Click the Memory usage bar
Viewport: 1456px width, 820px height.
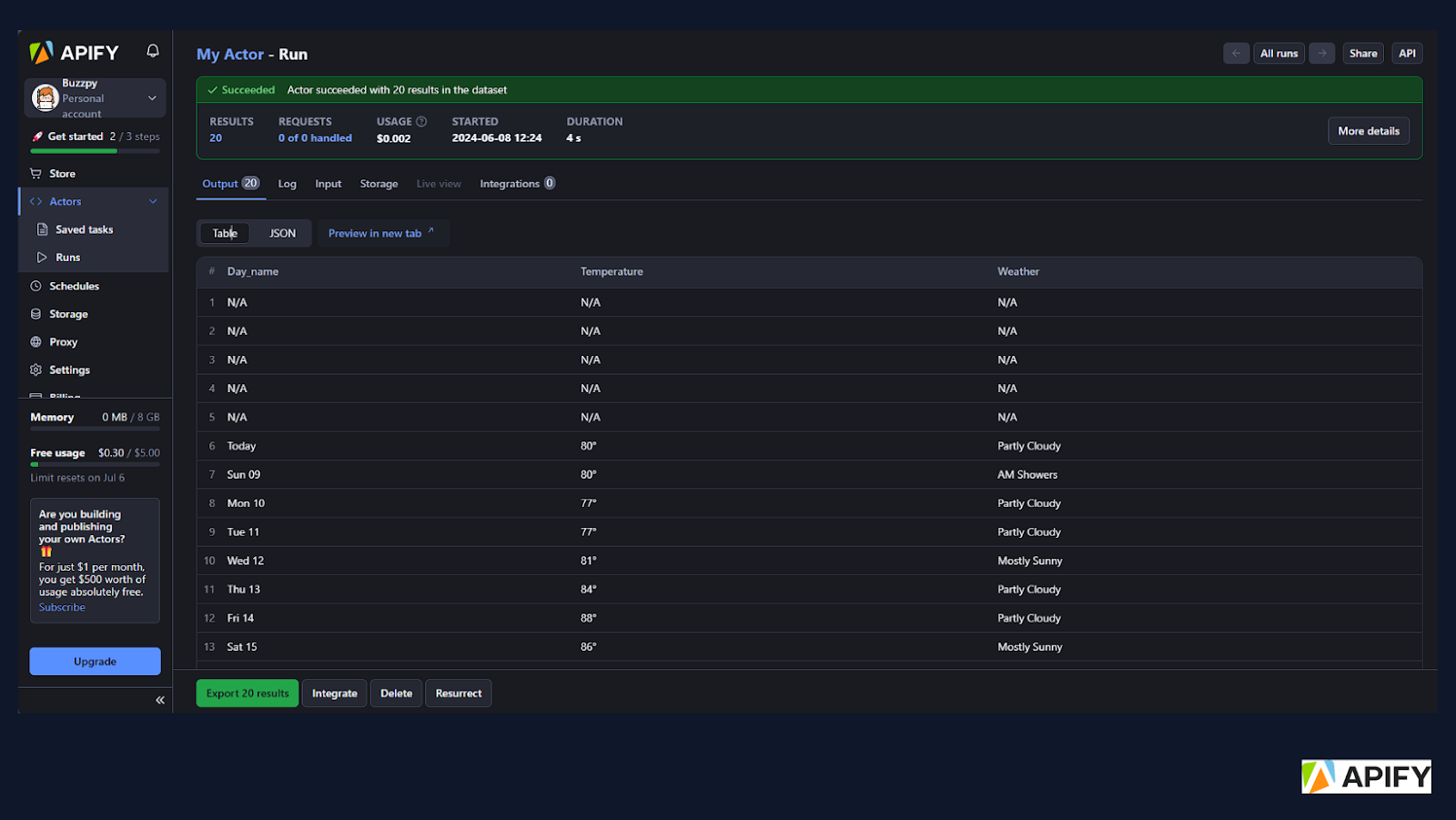(x=95, y=429)
